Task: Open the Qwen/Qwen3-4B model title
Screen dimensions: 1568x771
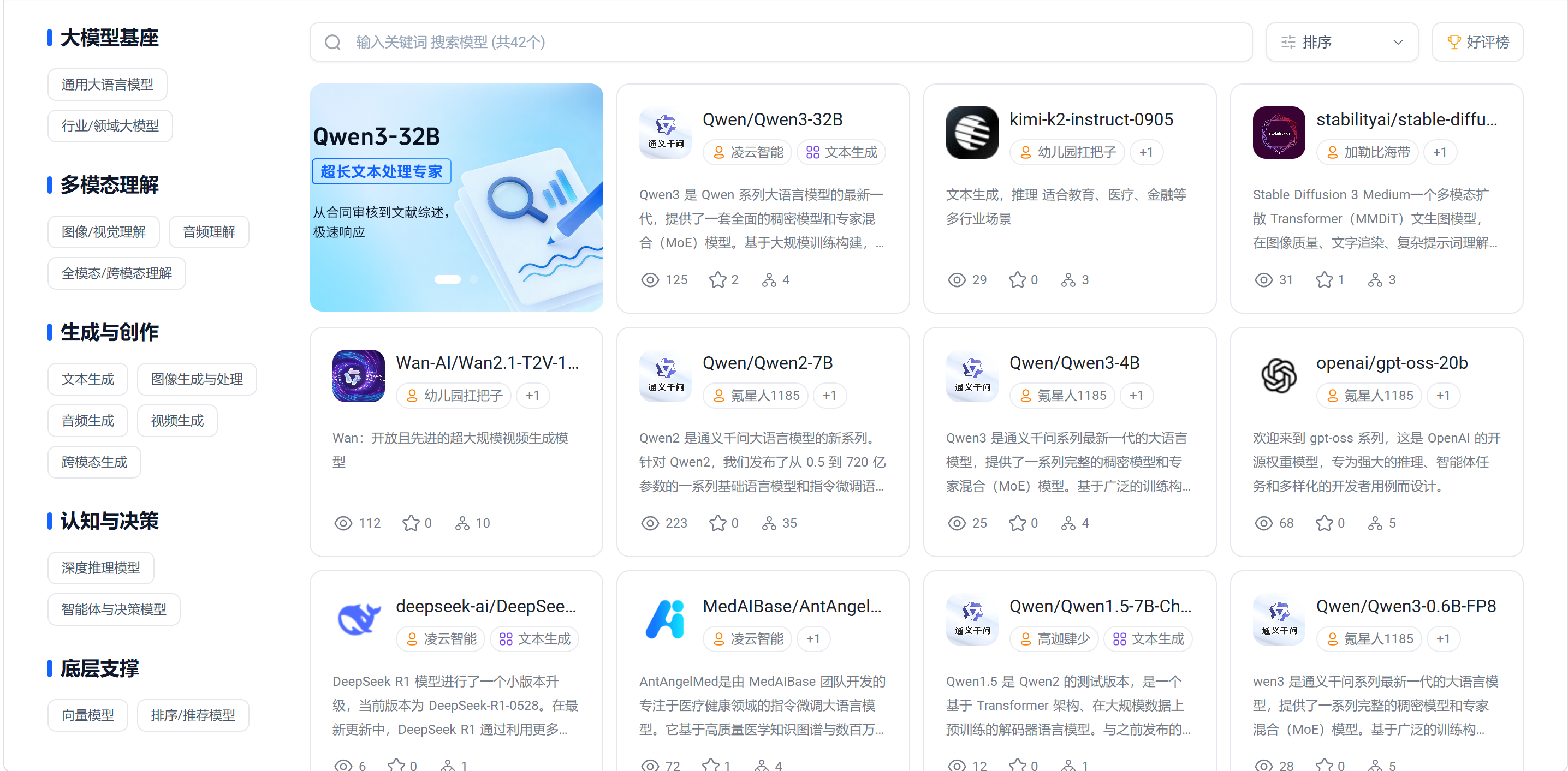Action: pyautogui.click(x=1074, y=363)
